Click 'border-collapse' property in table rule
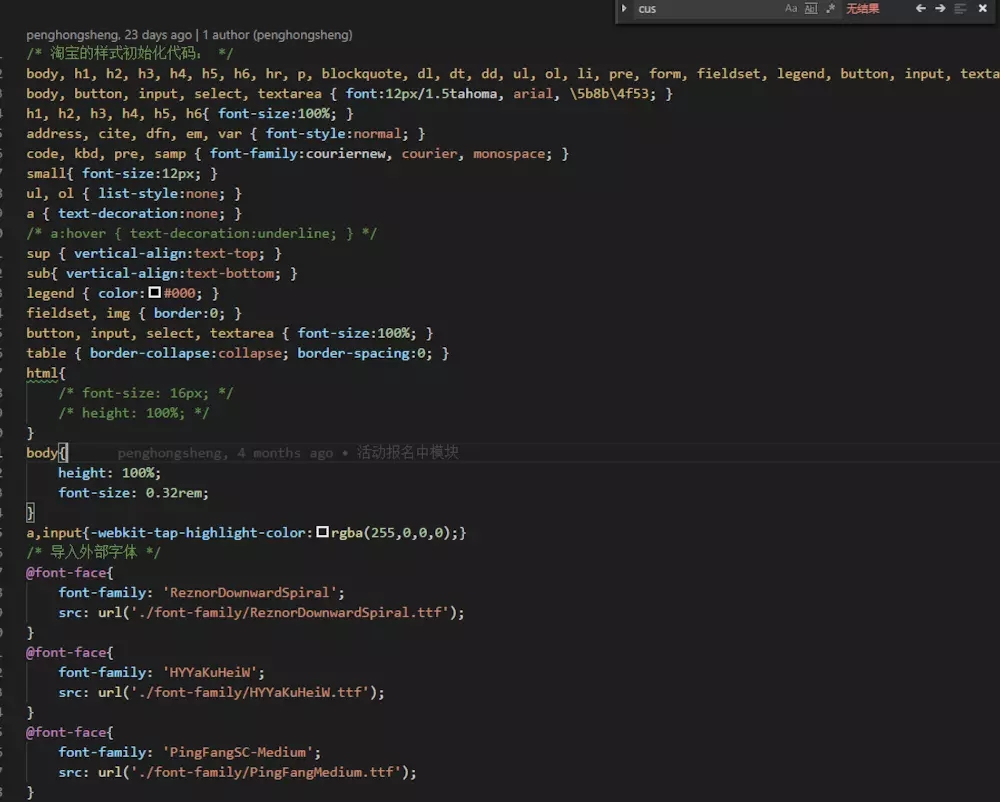Screen dimensions: 1000x802 point(149,353)
